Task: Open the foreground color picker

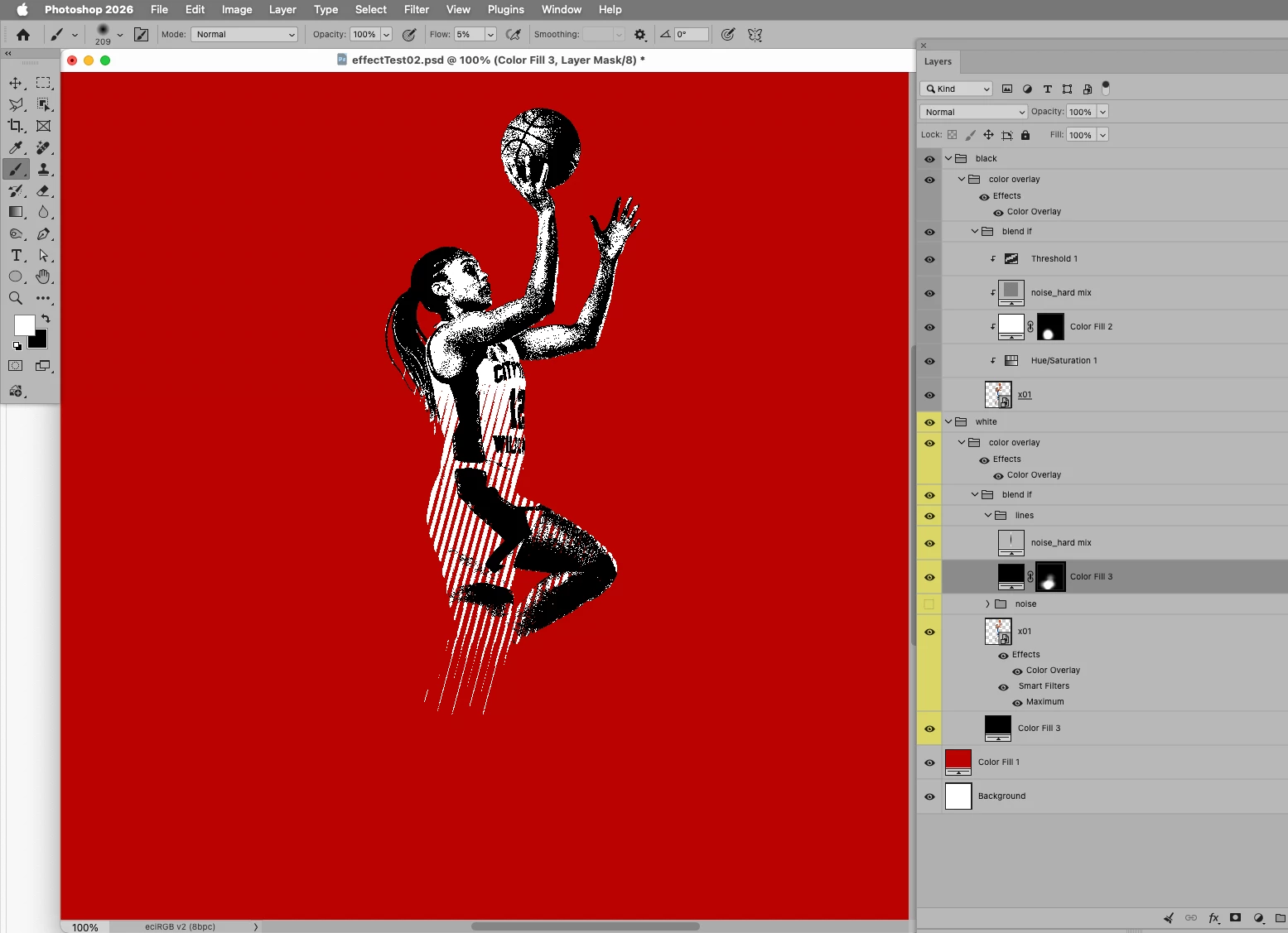Action: click(x=24, y=325)
